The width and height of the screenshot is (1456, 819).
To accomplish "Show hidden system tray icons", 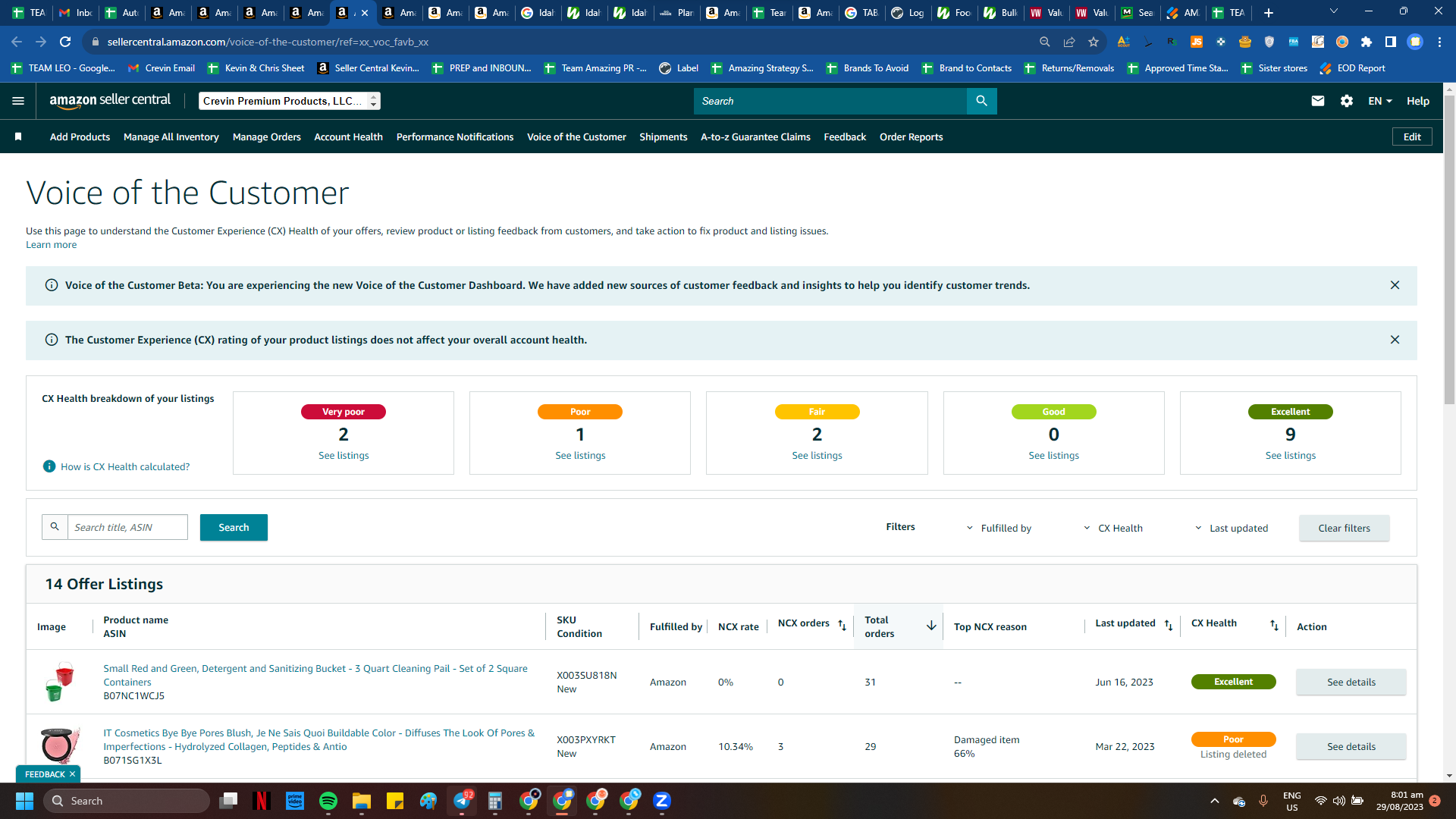I will (x=1215, y=801).
